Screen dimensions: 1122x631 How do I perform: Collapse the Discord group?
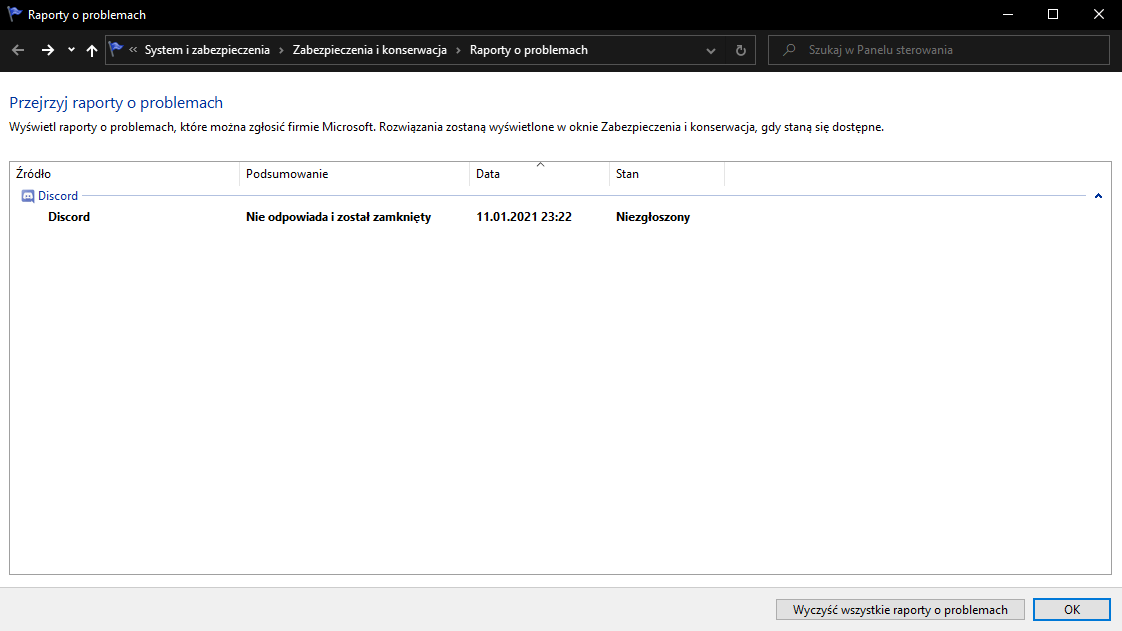pos(1098,196)
